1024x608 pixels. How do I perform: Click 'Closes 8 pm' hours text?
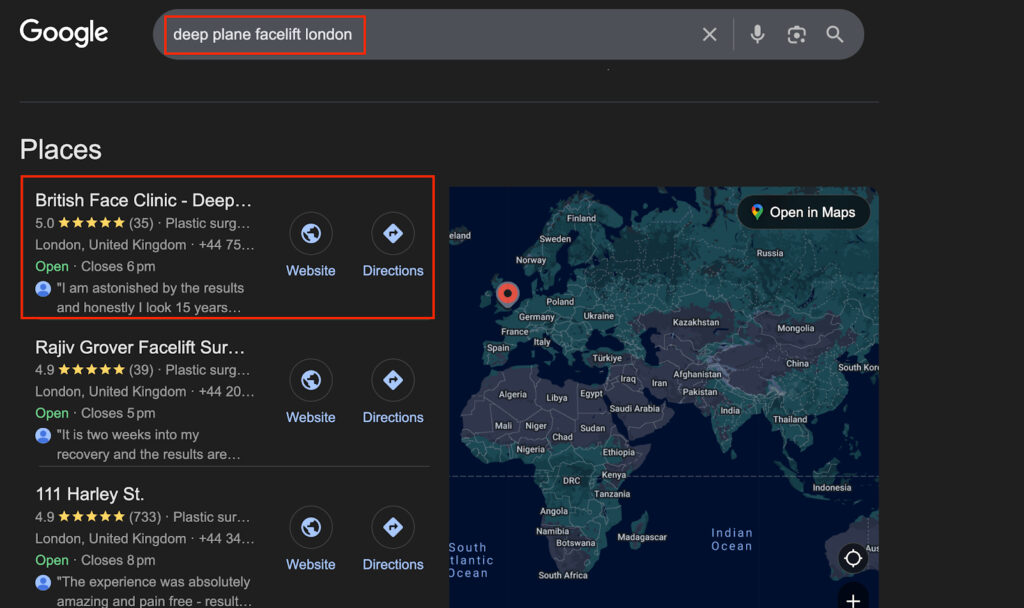click(118, 560)
